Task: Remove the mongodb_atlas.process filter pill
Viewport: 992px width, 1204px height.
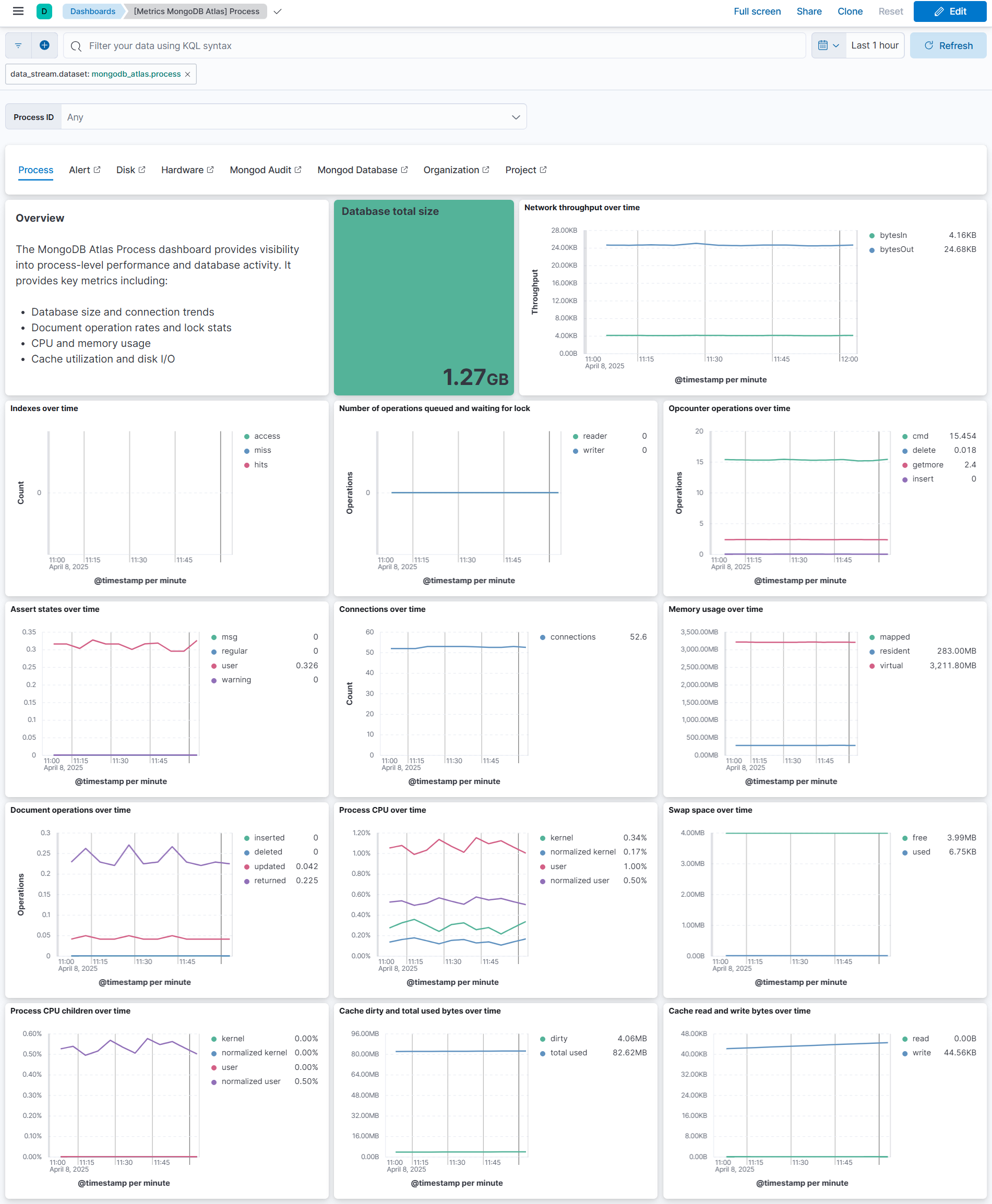Action: click(187, 74)
